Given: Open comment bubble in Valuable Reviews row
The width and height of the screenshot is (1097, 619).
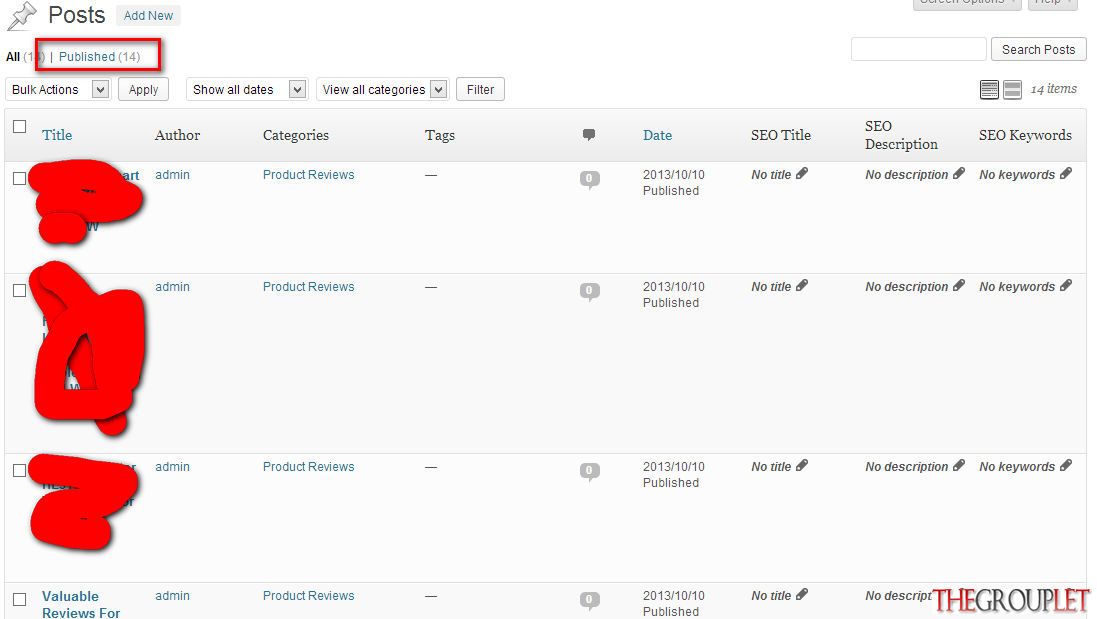Looking at the screenshot, I should [x=589, y=599].
